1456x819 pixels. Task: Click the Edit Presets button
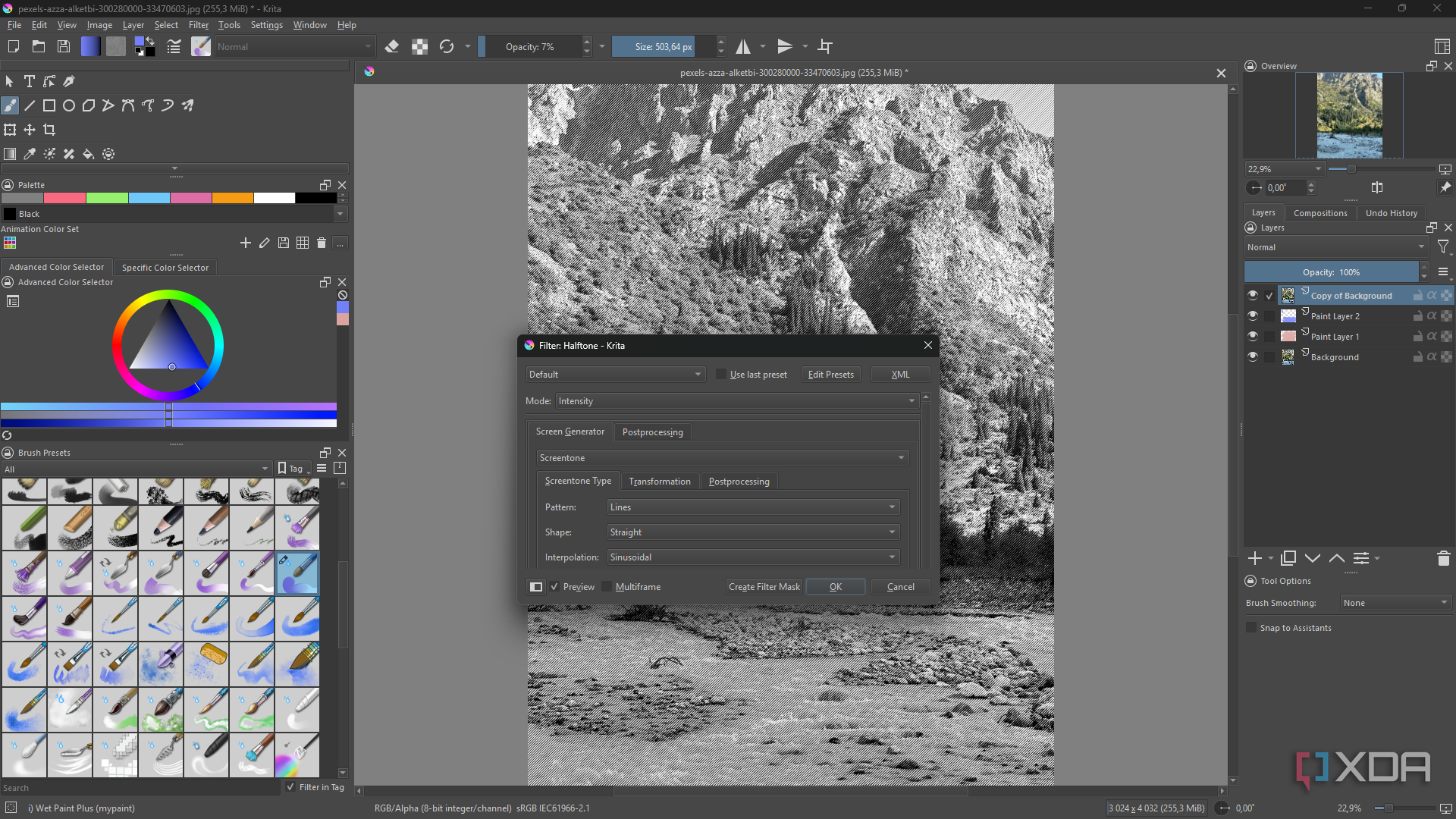831,375
